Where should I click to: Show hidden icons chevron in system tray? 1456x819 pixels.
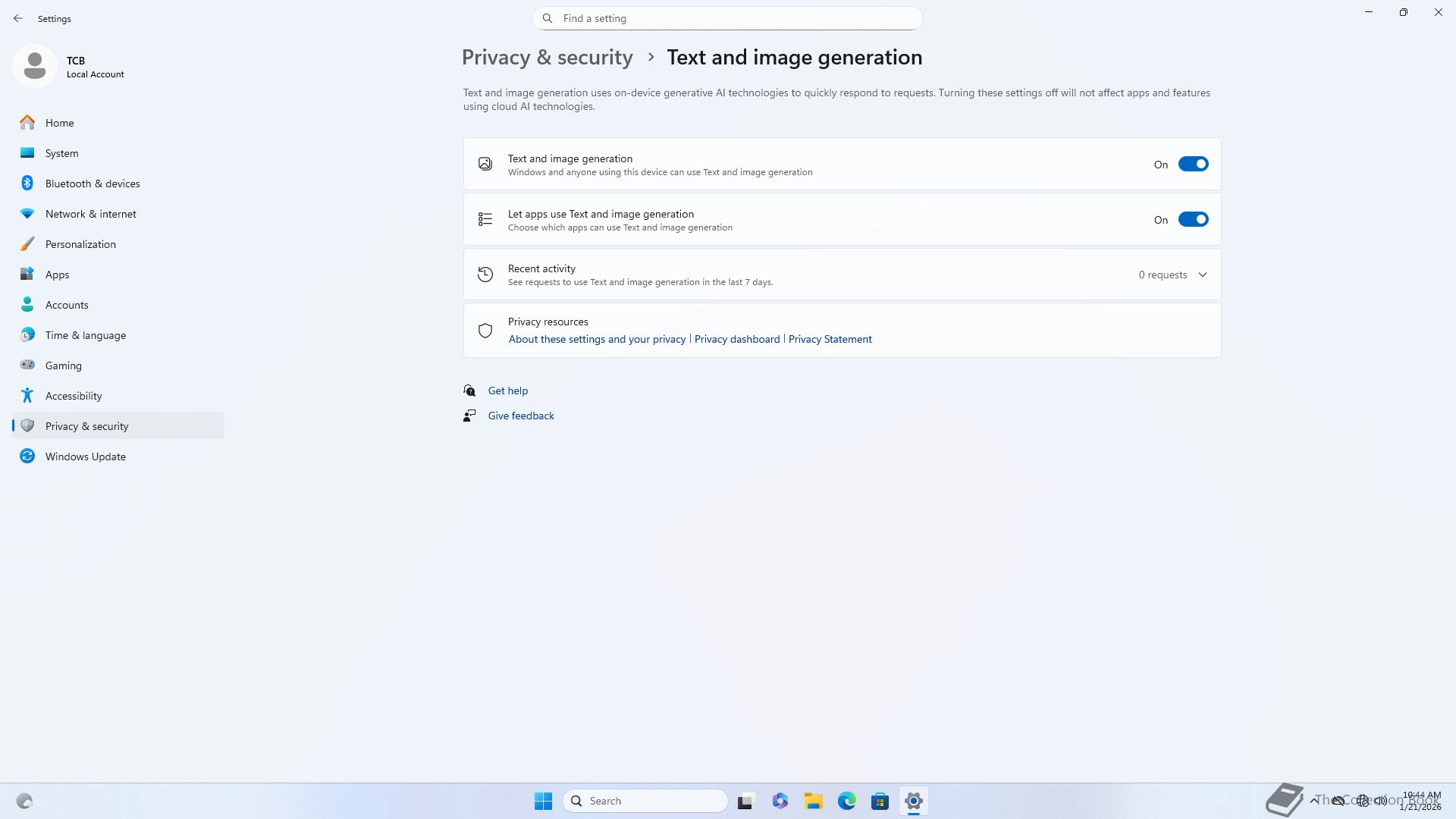[1313, 801]
